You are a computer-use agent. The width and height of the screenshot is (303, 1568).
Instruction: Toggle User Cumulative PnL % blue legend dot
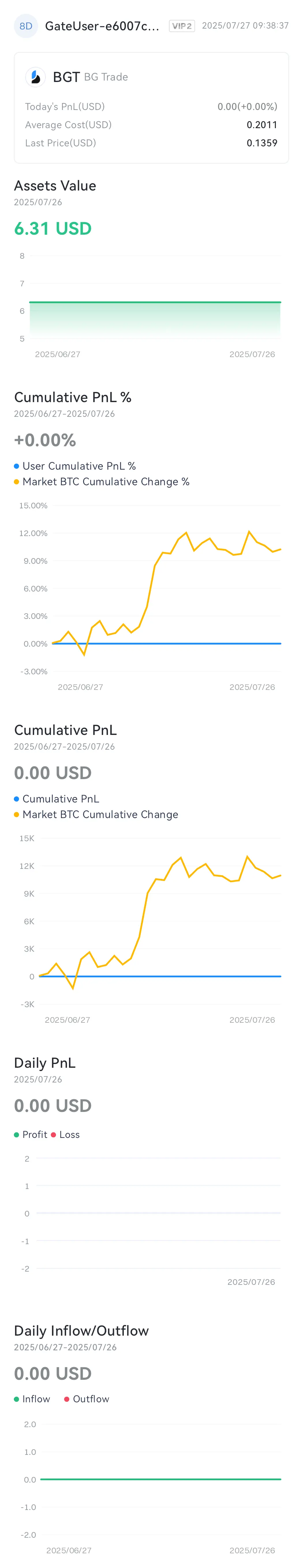(x=16, y=466)
